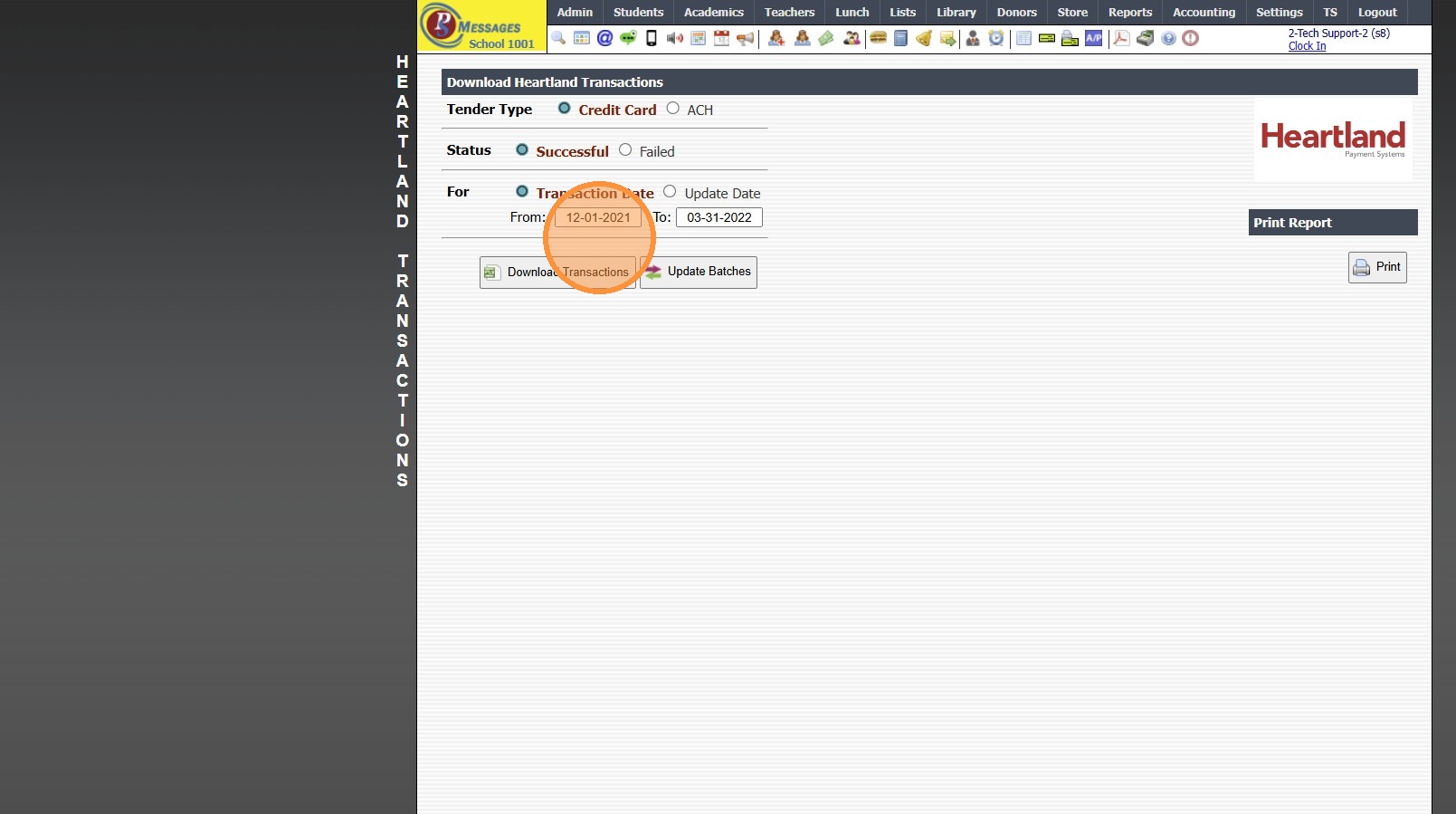The width and height of the screenshot is (1456, 814).
Task: Click the Print report button
Action: point(1377,267)
